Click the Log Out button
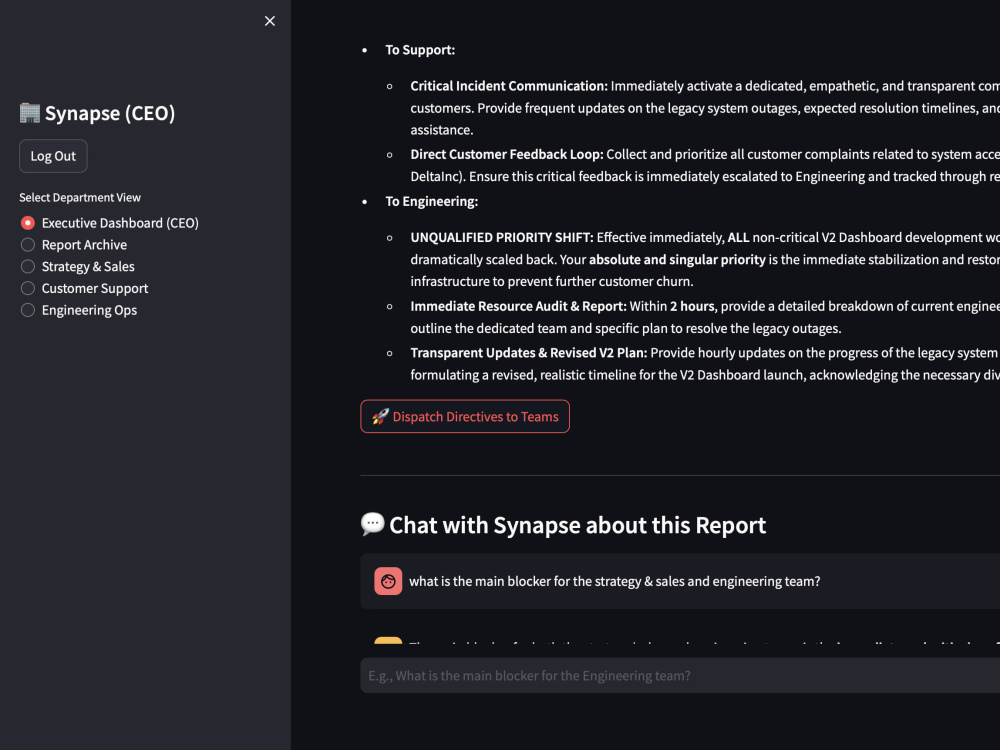 coord(53,156)
